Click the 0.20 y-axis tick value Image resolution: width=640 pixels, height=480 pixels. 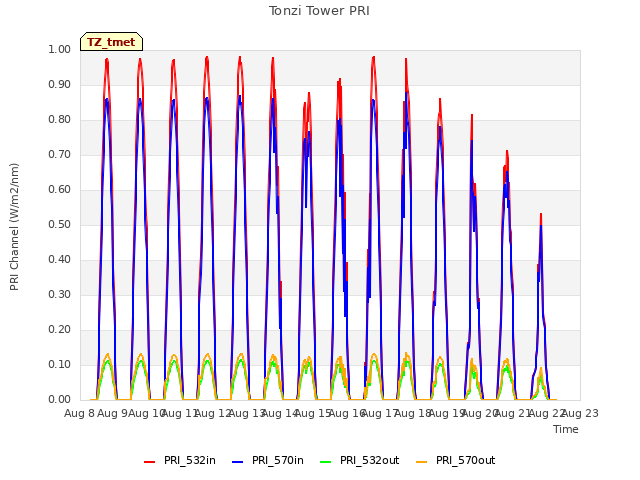pos(60,329)
